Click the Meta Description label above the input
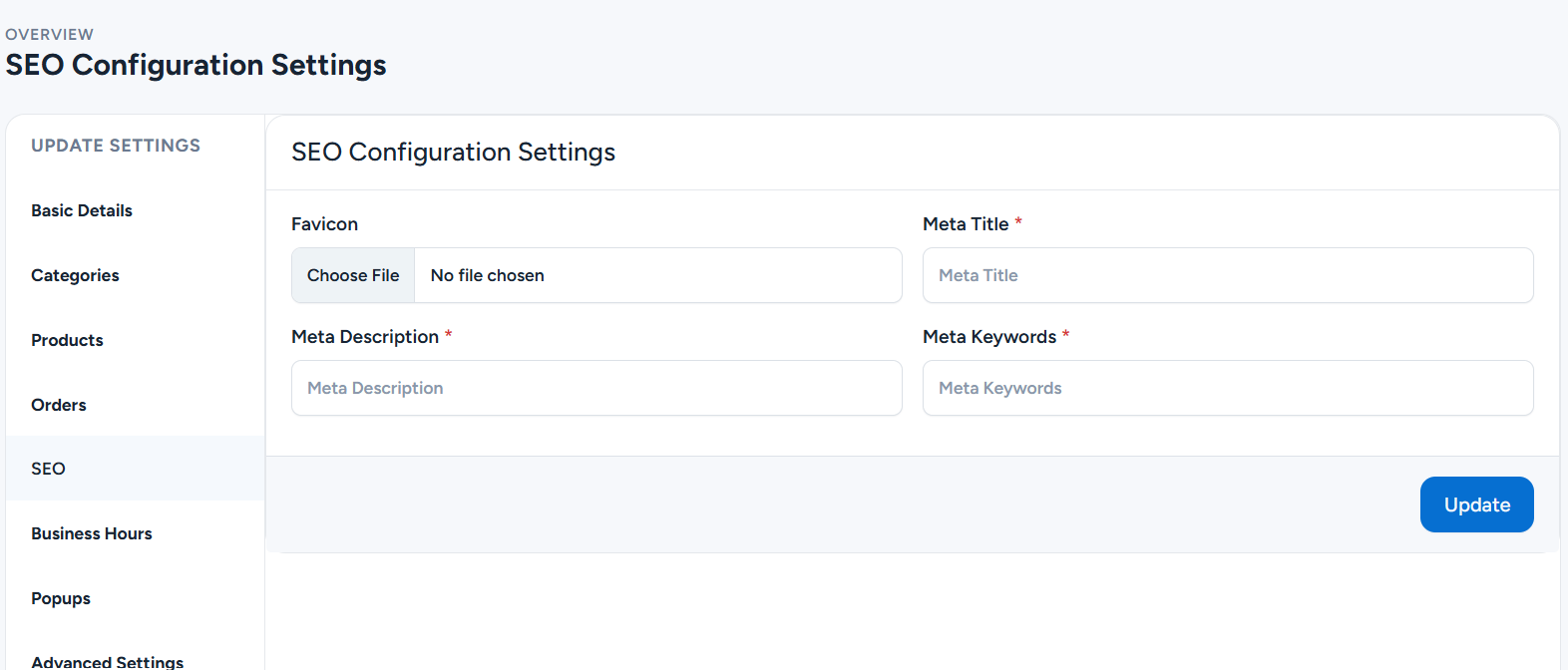The image size is (1568, 670). coord(365,337)
